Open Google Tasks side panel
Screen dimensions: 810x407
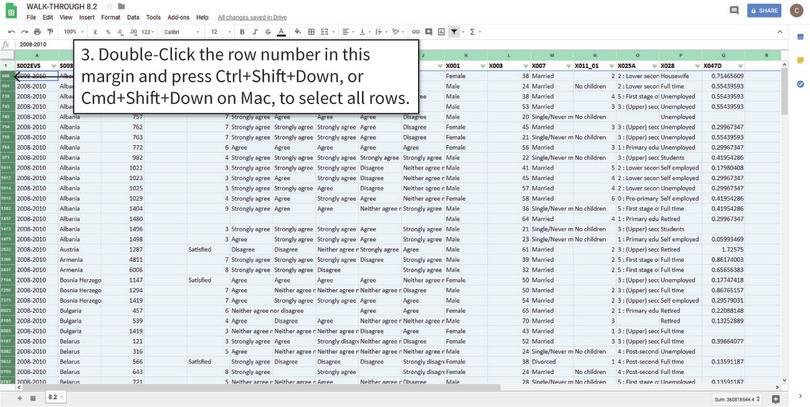click(x=800, y=84)
